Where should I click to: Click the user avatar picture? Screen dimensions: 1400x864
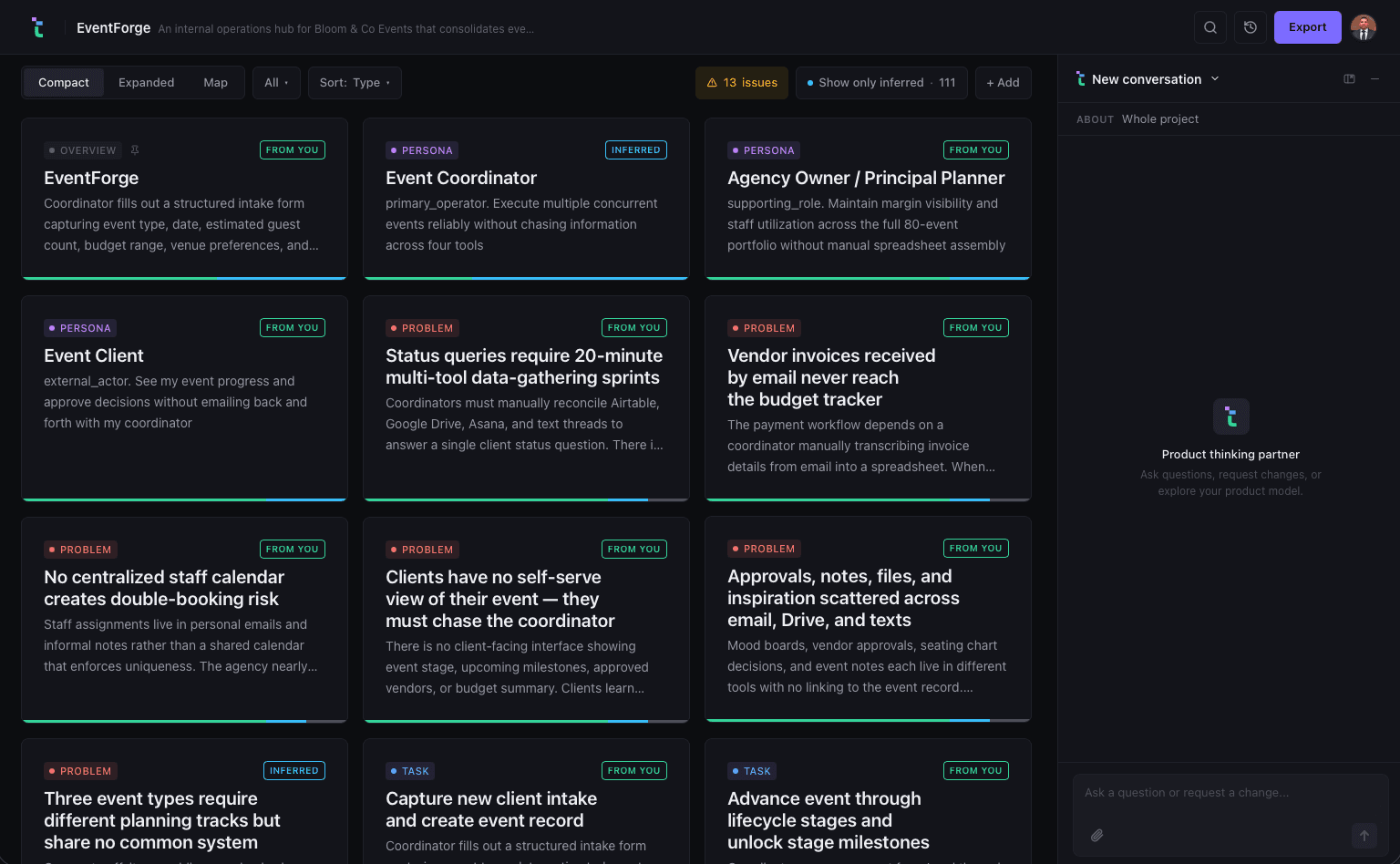[1364, 27]
